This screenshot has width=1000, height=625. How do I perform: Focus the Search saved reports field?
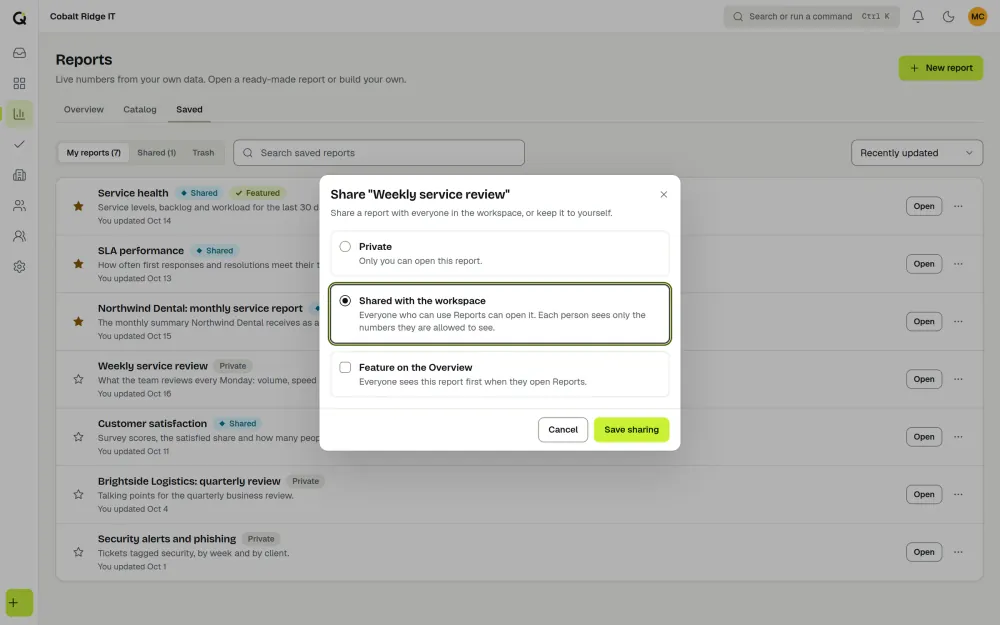(379, 153)
